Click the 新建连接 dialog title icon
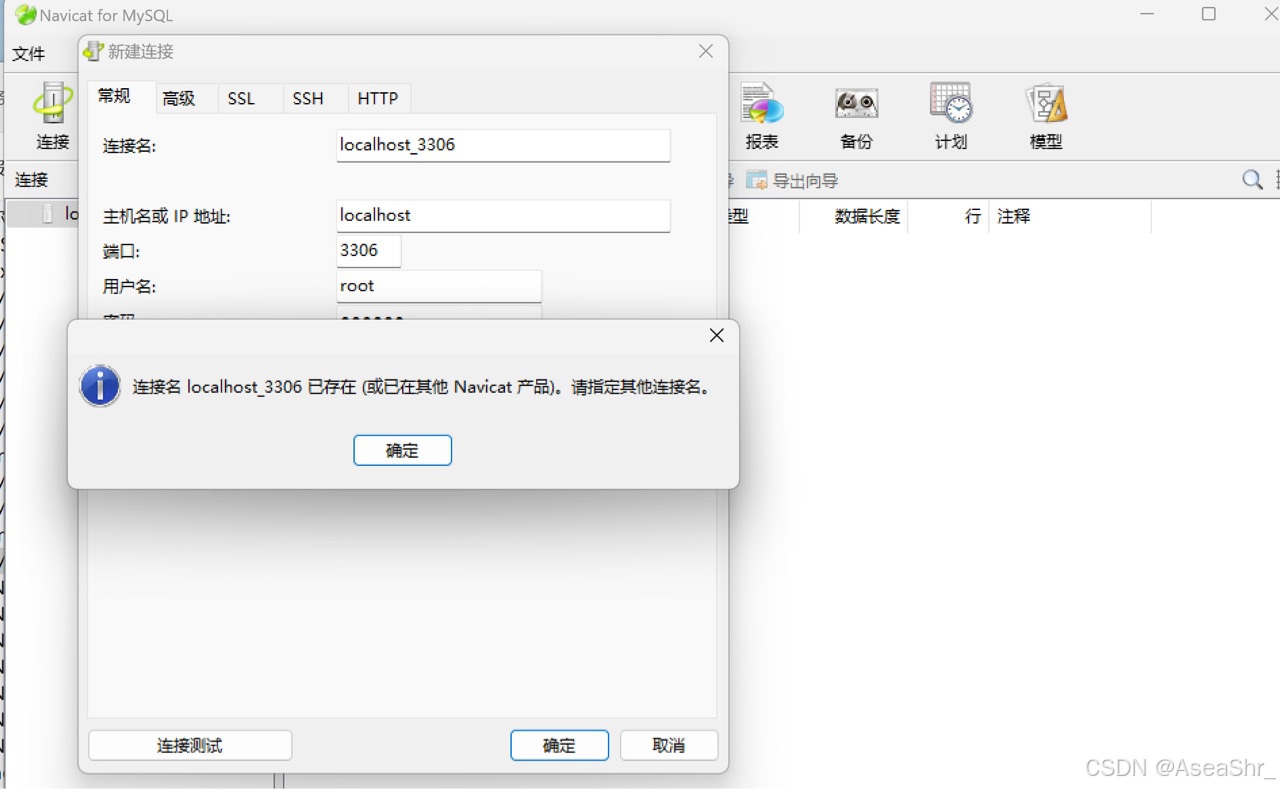This screenshot has width=1280, height=789. click(93, 51)
